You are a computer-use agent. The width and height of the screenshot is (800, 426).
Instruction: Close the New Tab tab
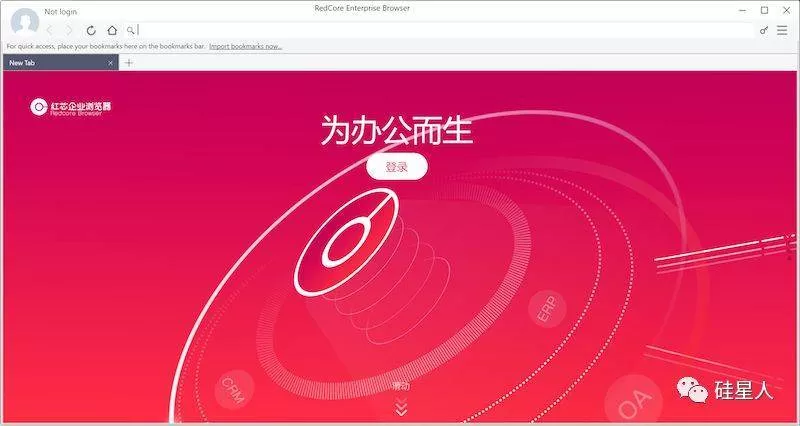111,63
